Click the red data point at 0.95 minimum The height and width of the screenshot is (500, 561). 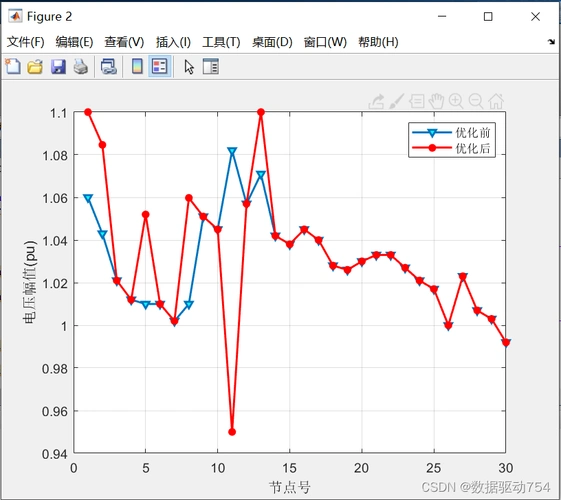[x=232, y=432]
